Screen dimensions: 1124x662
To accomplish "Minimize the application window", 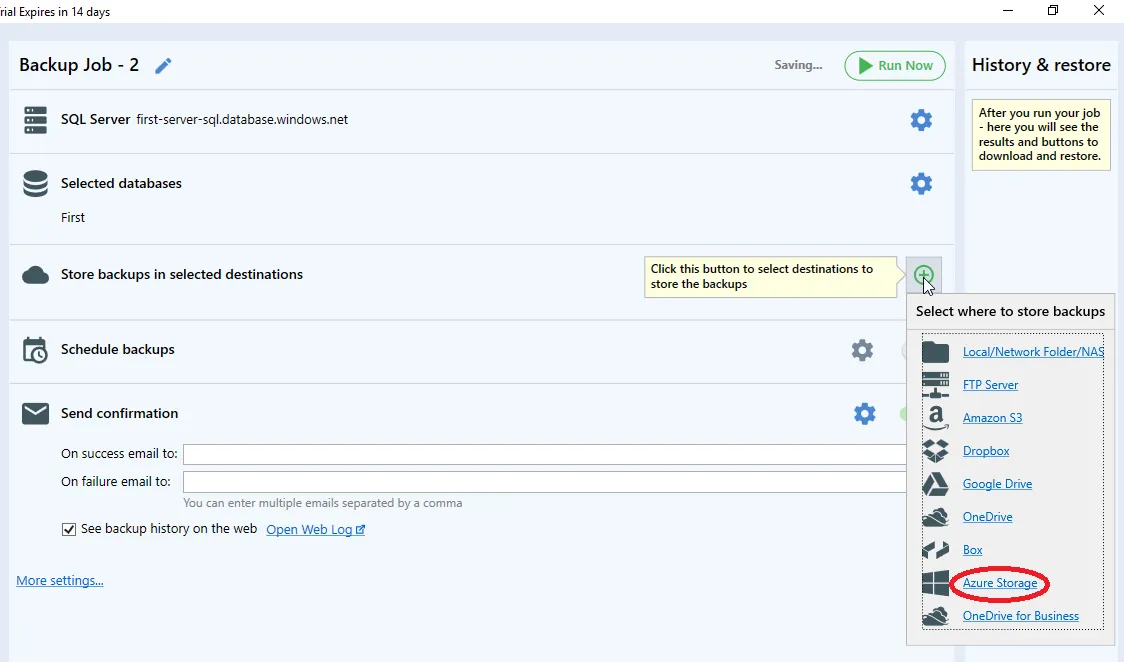I will click(1008, 10).
